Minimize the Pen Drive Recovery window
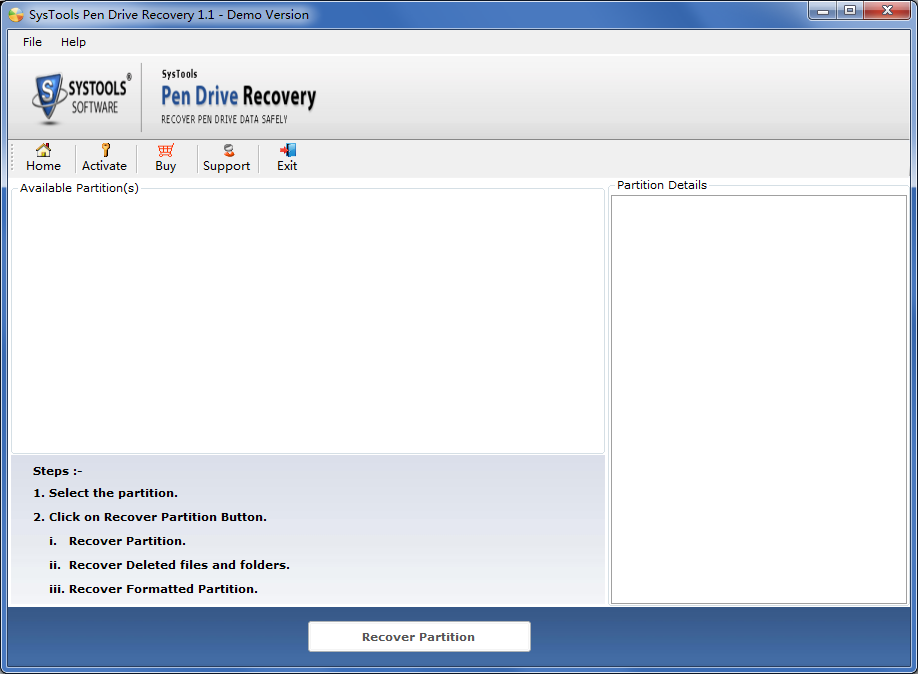Screen dimensions: 918x674 tap(823, 11)
